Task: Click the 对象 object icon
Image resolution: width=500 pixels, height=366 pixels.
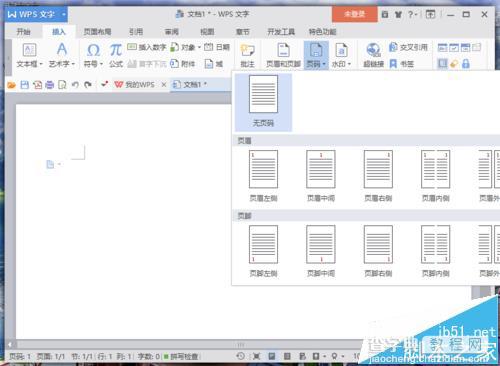Action: click(175, 47)
